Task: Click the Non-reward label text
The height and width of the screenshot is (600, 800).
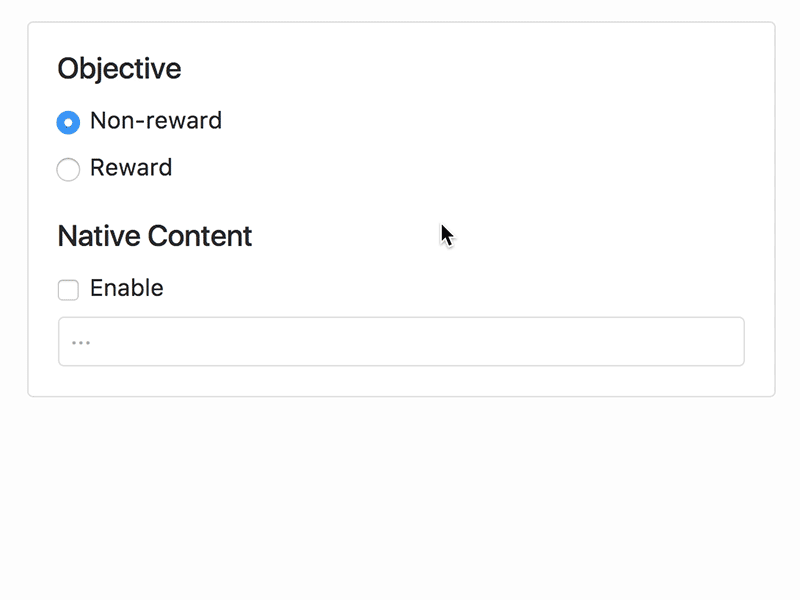Action: tap(156, 121)
